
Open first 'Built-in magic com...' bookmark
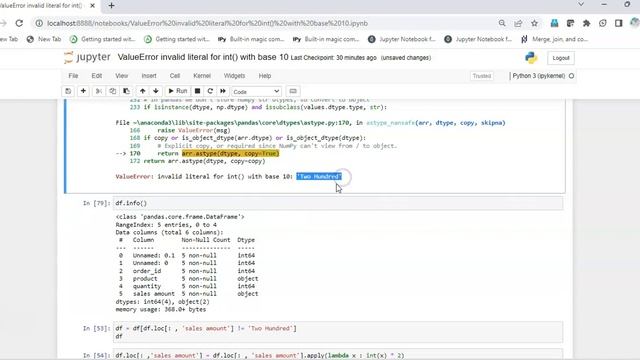[x=251, y=39]
